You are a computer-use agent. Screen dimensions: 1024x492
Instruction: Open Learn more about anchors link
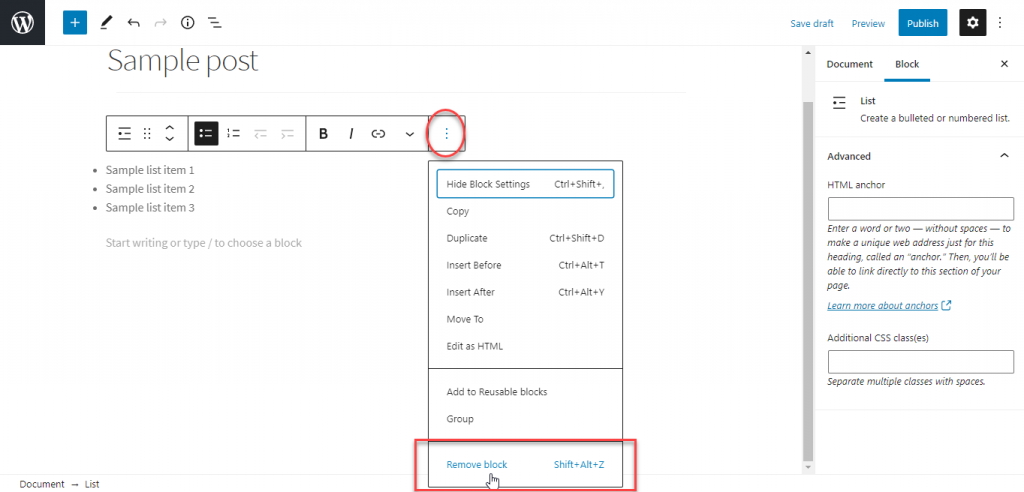(x=882, y=306)
